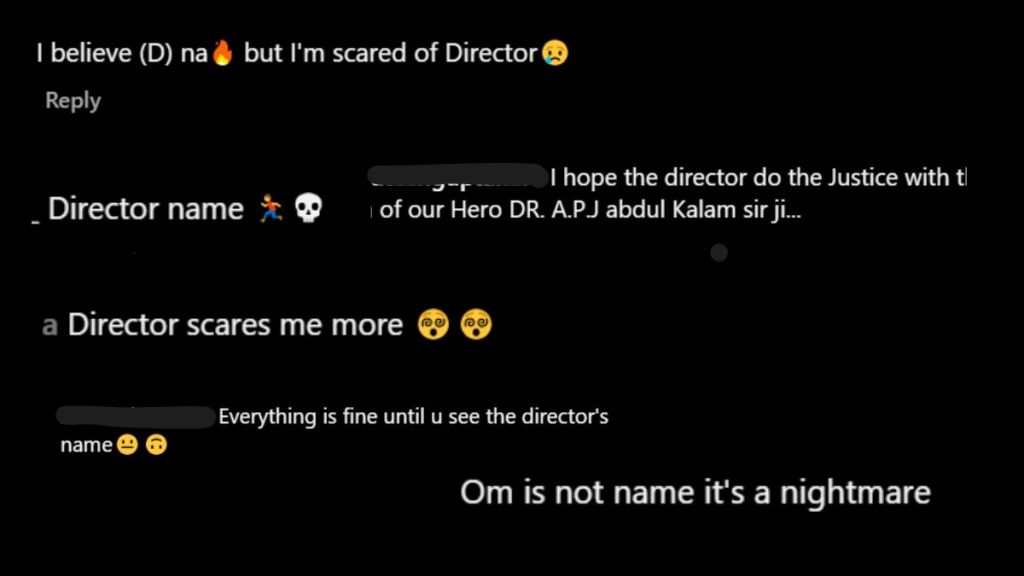The image size is (1024, 576).
Task: Click the neutral face emoji after 'name'
Action: click(127, 445)
